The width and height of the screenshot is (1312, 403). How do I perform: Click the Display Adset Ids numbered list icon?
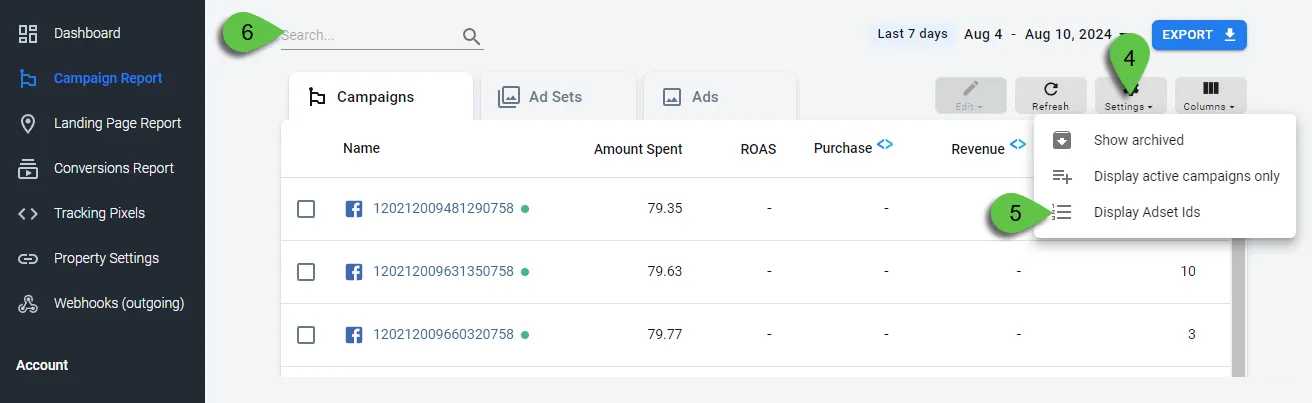click(1062, 212)
